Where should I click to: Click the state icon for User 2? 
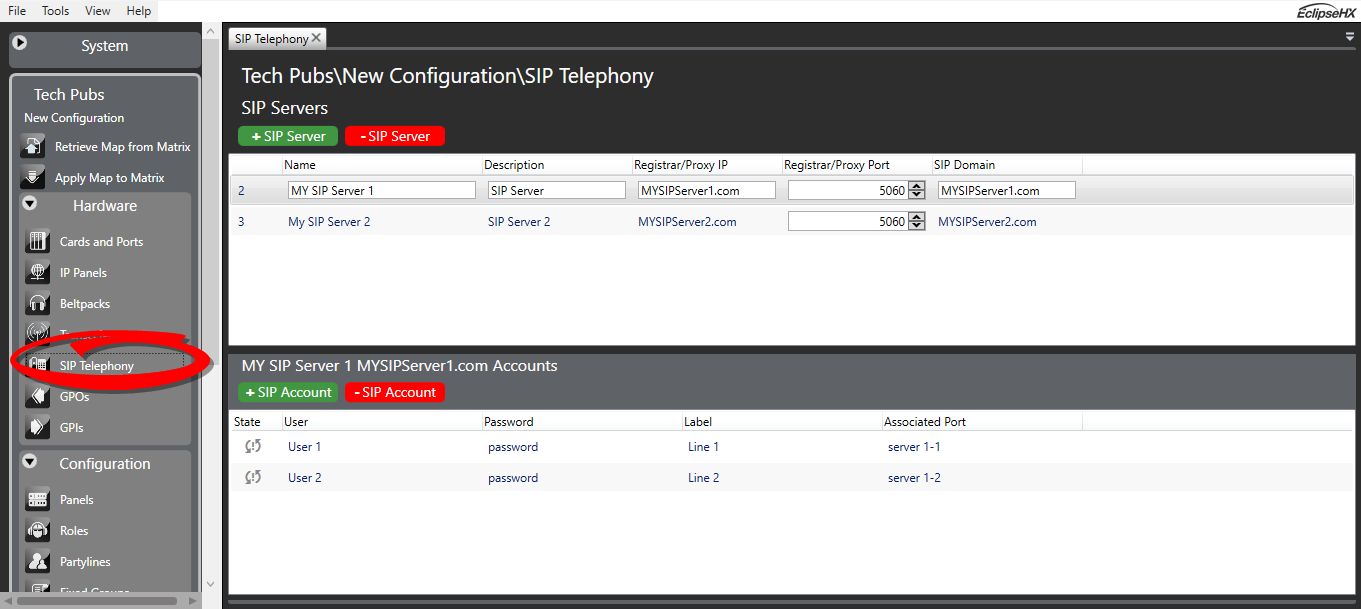[253, 478]
